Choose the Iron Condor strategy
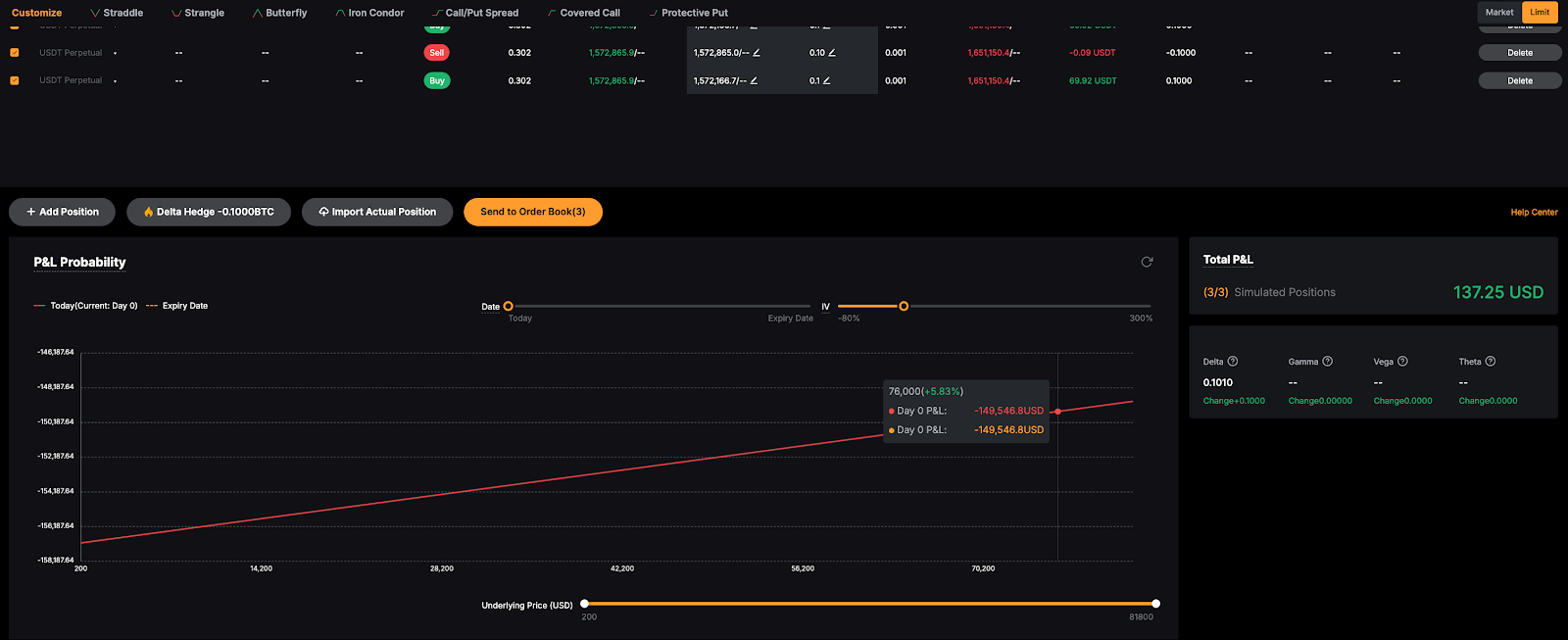The width and height of the screenshot is (1568, 640). pyautogui.click(x=369, y=13)
